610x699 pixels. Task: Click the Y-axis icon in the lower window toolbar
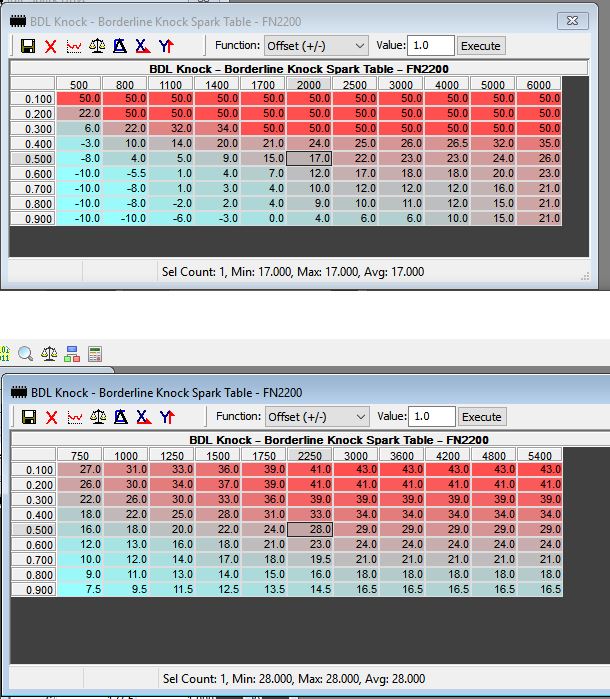tap(165, 417)
